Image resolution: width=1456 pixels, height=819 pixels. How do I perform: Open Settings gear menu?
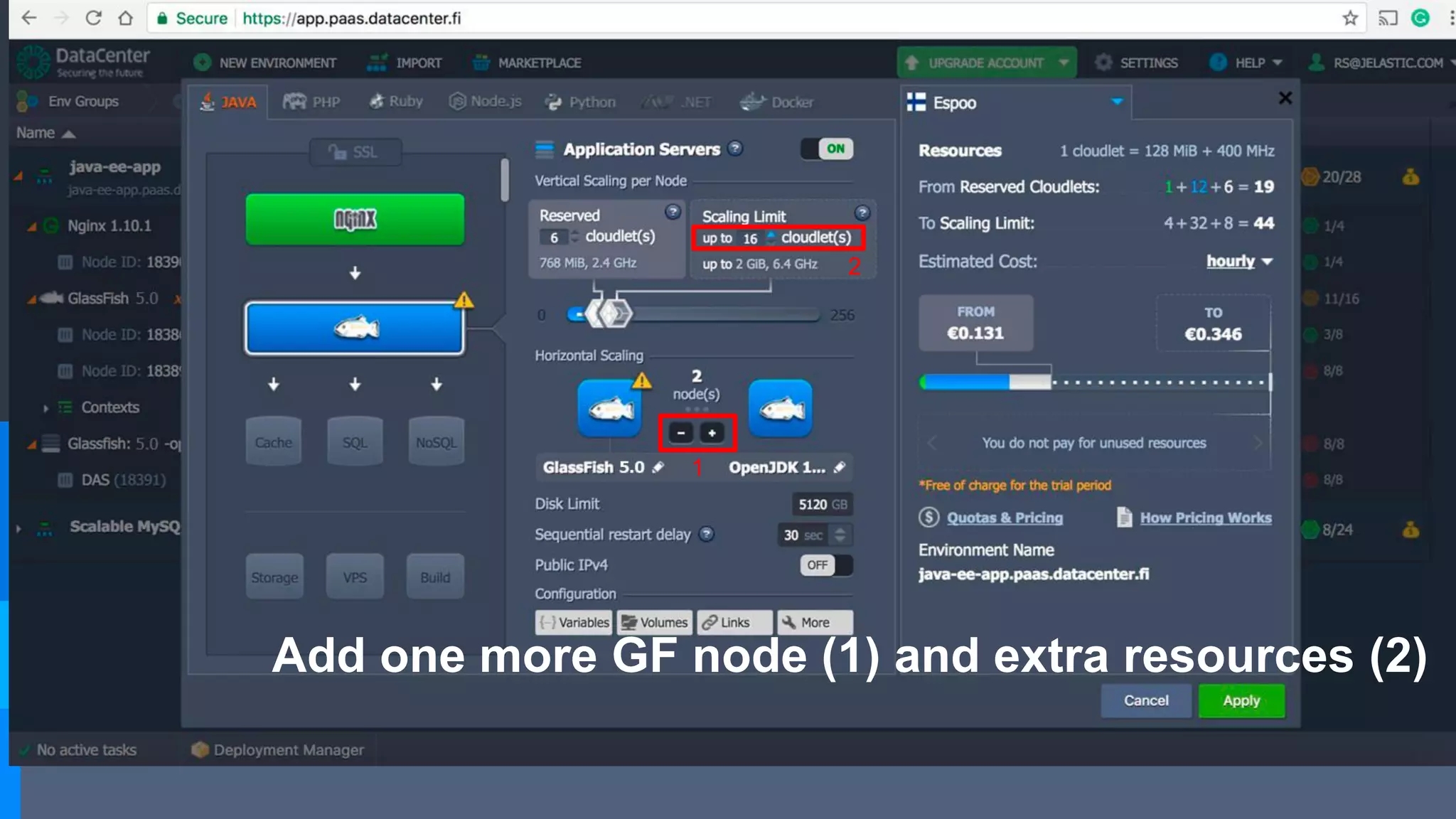1136,63
